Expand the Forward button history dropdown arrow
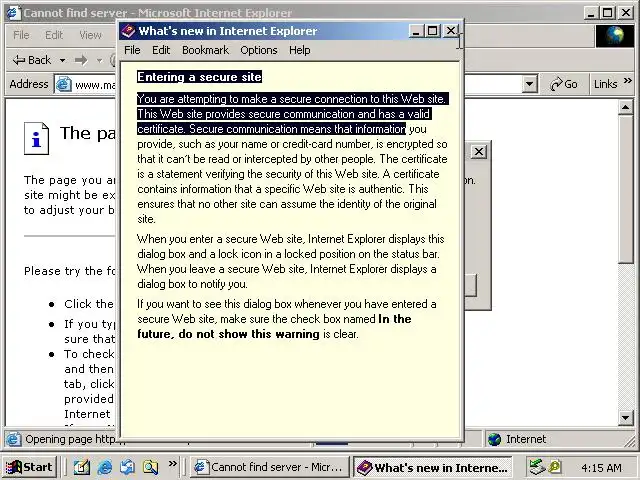 (99, 60)
